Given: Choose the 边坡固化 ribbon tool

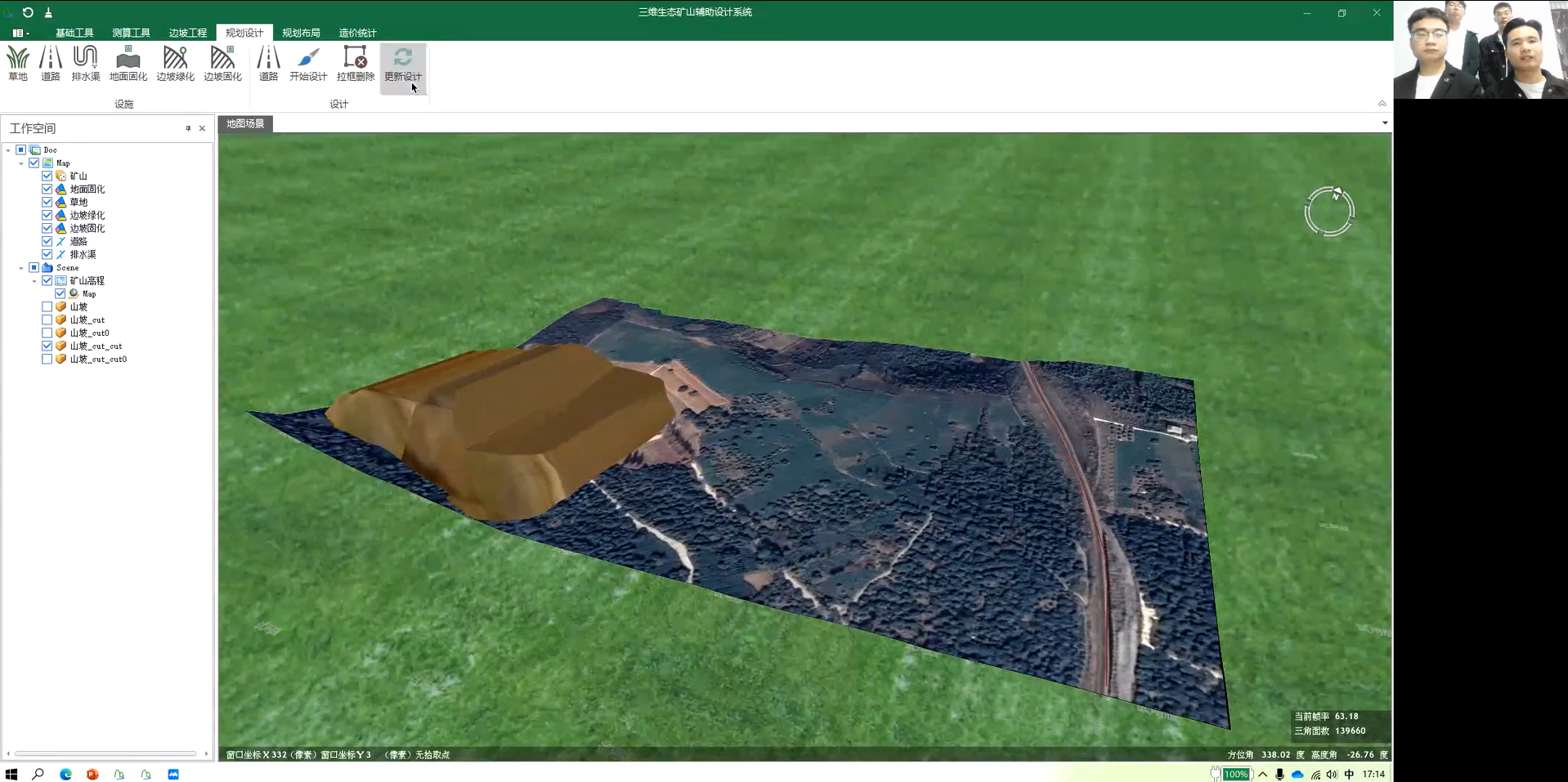Looking at the screenshot, I should [x=222, y=64].
